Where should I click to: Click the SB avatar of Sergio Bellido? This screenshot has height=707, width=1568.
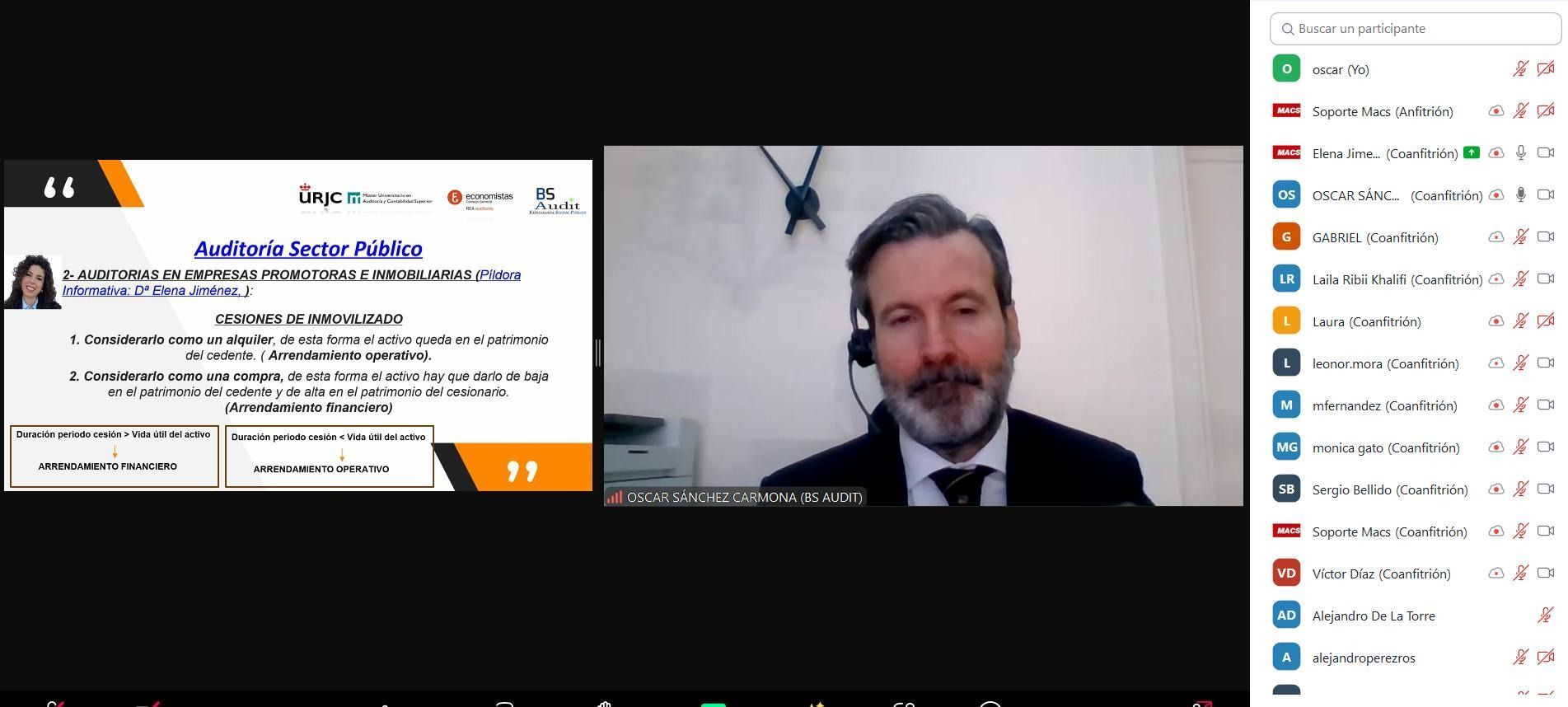[x=1286, y=489]
